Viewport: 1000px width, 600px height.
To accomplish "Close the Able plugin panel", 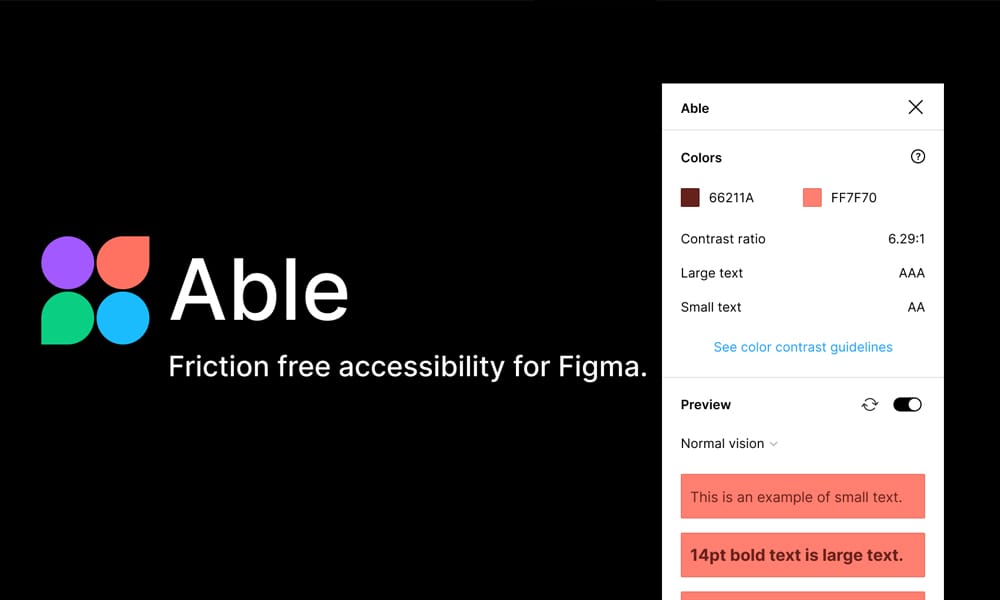I will click(915, 107).
